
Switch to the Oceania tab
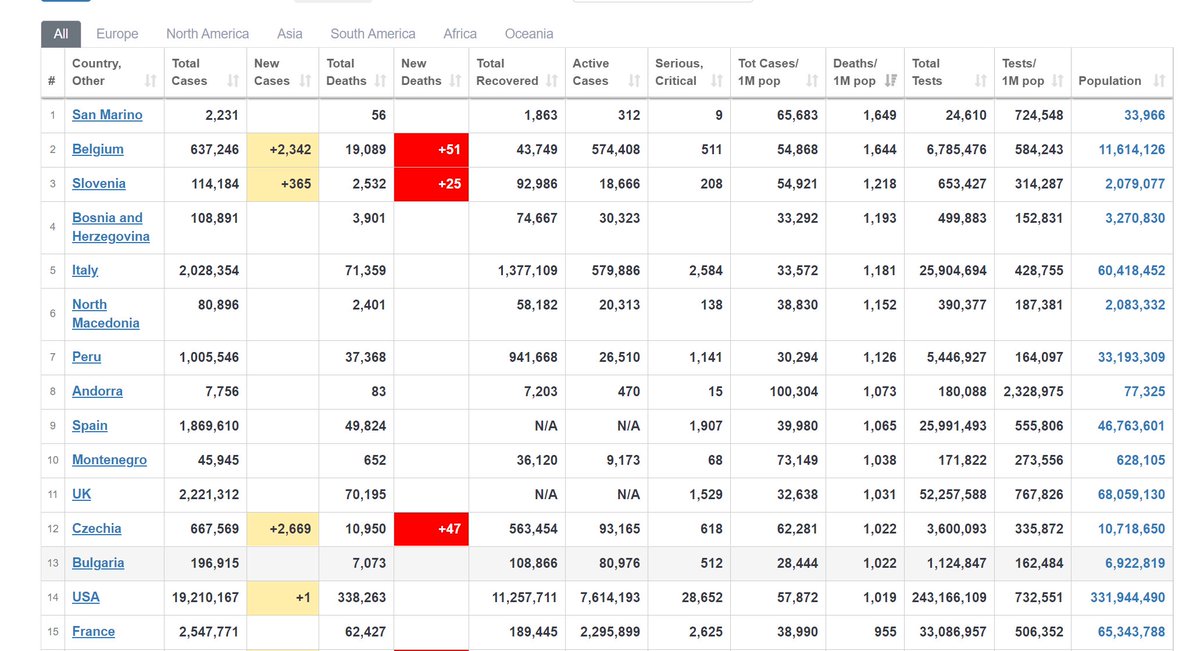pyautogui.click(x=531, y=34)
